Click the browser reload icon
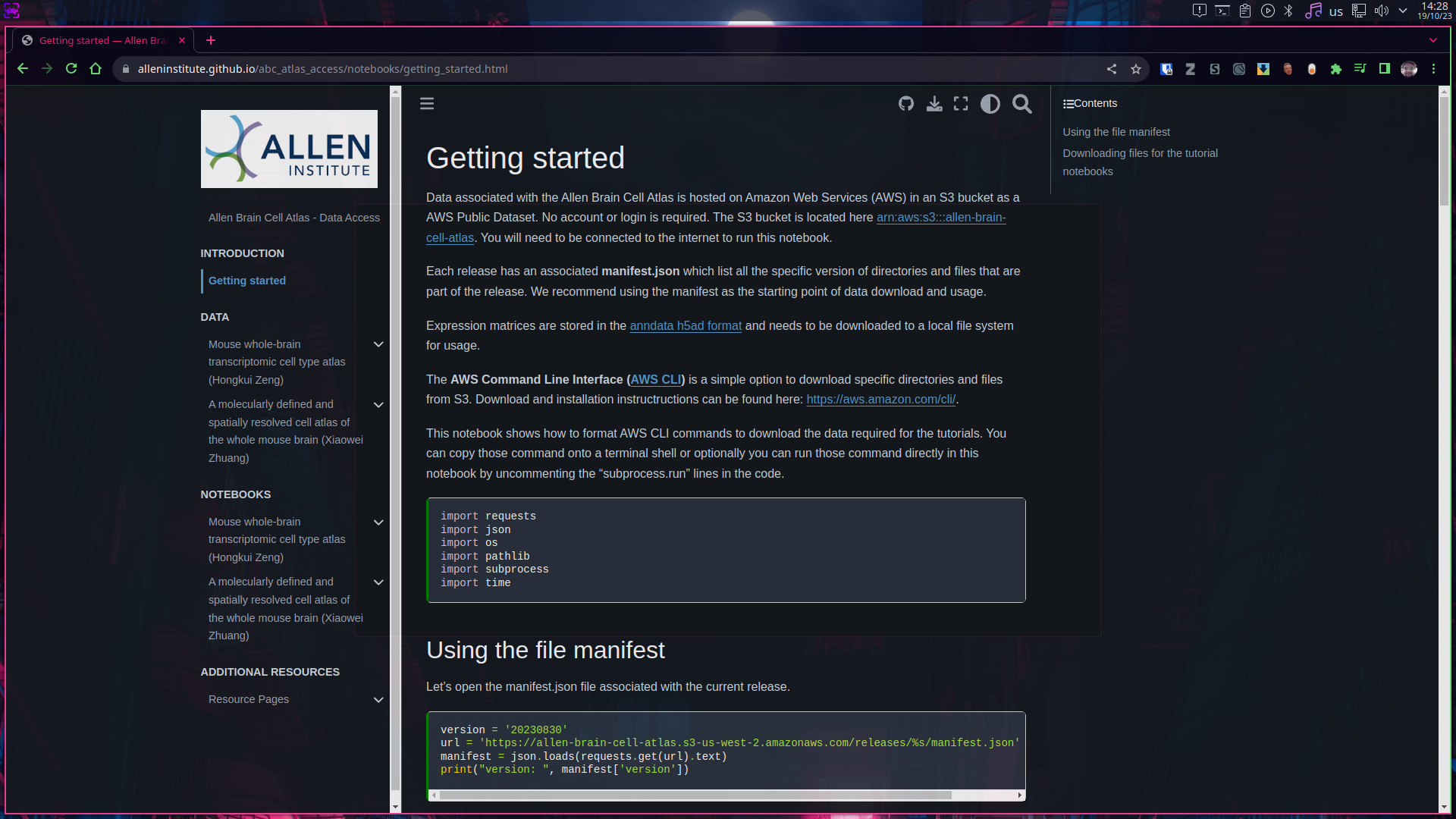This screenshot has height=819, width=1456. [71, 69]
